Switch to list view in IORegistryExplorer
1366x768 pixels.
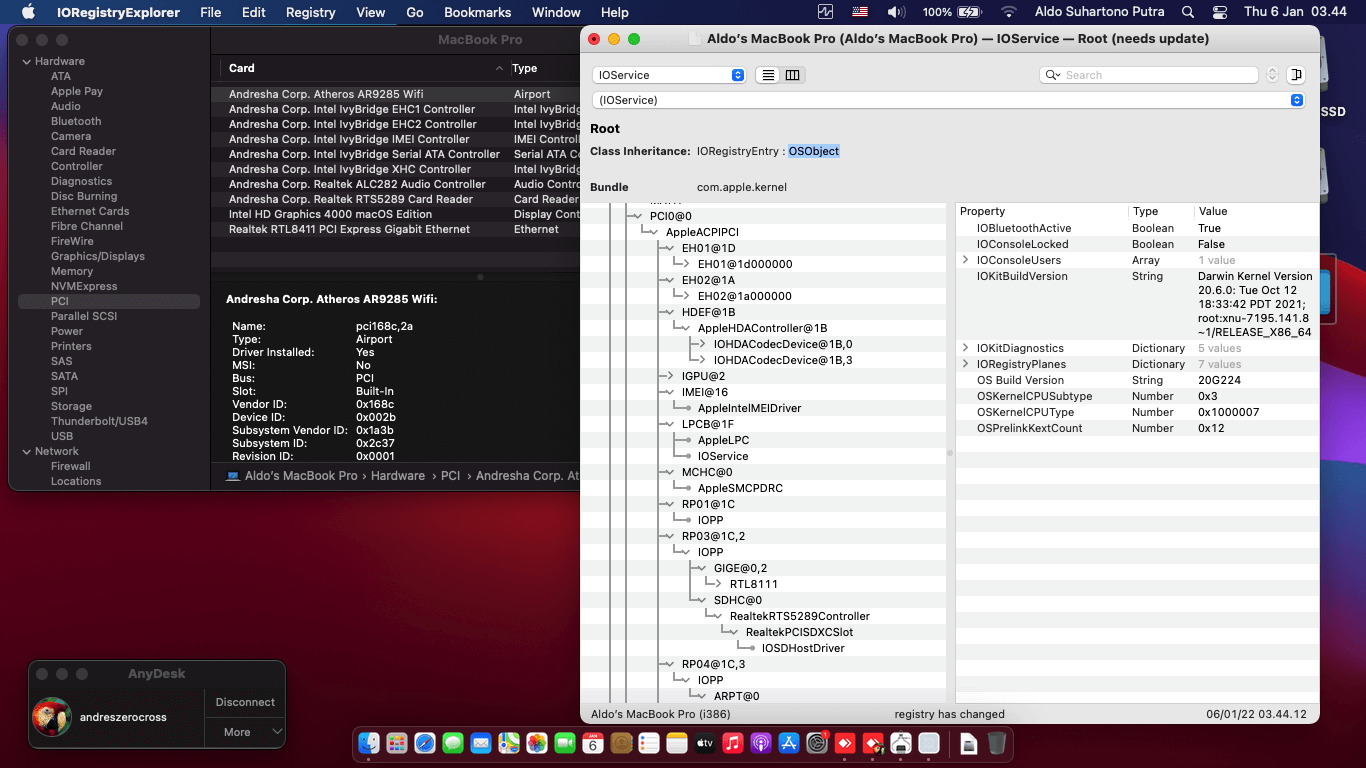click(x=769, y=75)
